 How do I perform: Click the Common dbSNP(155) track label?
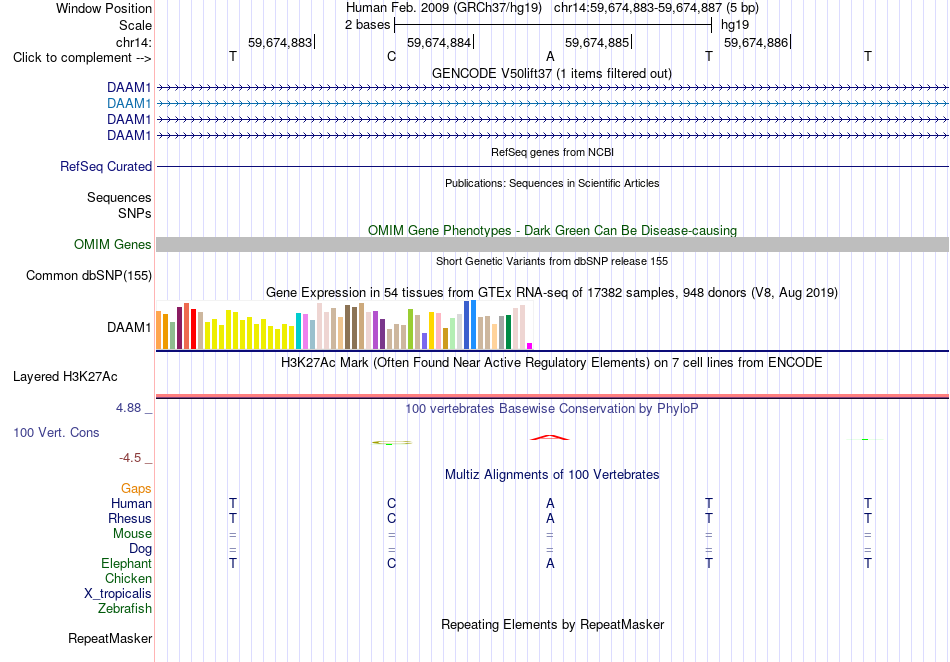89,276
